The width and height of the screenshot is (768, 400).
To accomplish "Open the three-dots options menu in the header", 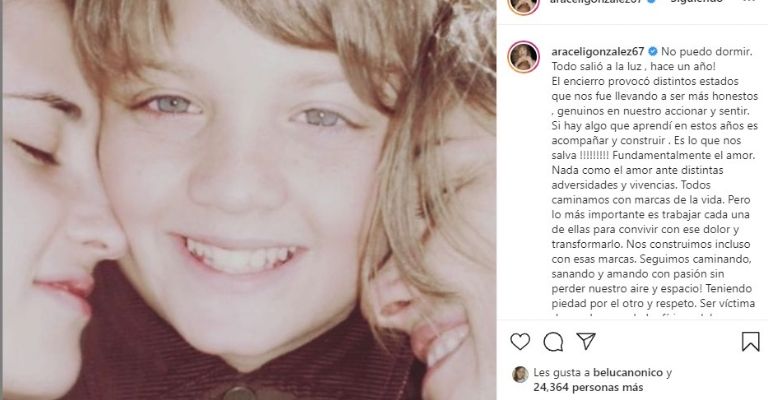I will [749, 1].
